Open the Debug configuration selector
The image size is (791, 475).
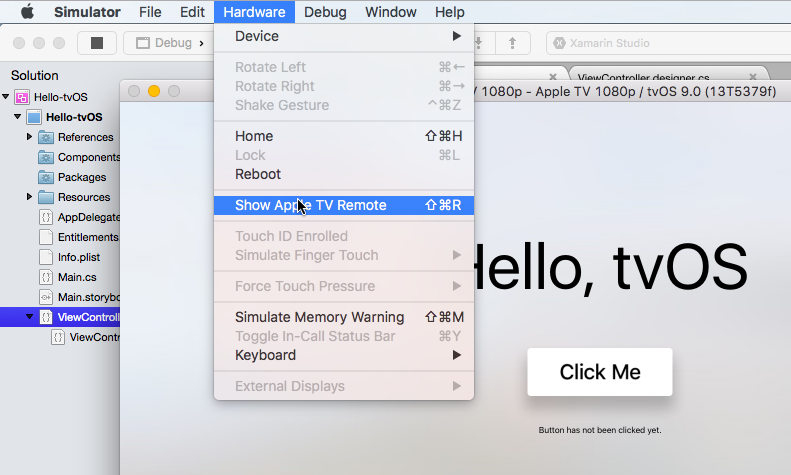click(x=170, y=43)
